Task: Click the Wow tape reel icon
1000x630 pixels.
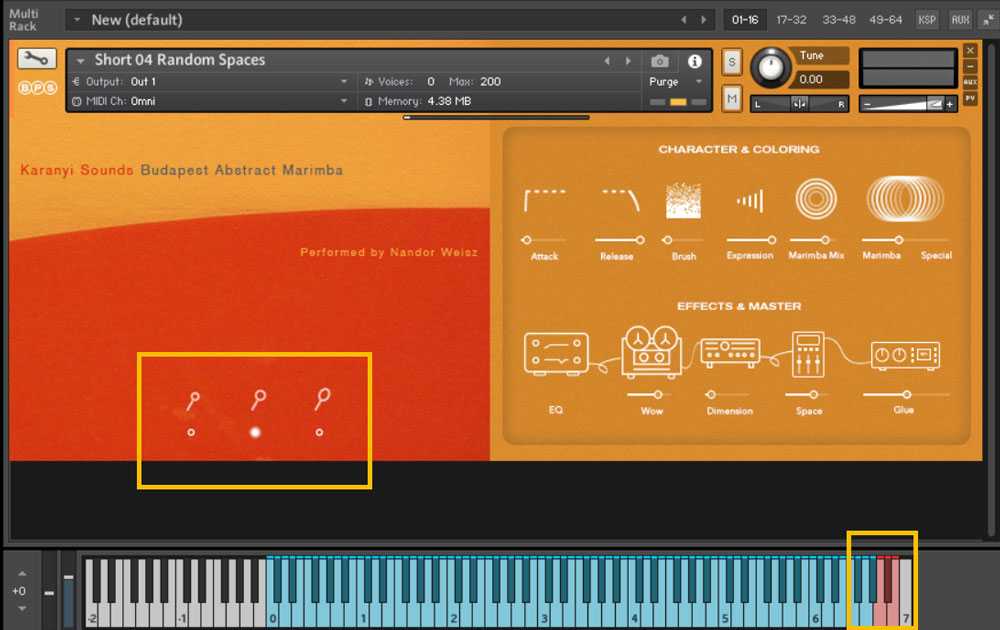Action: click(651, 351)
